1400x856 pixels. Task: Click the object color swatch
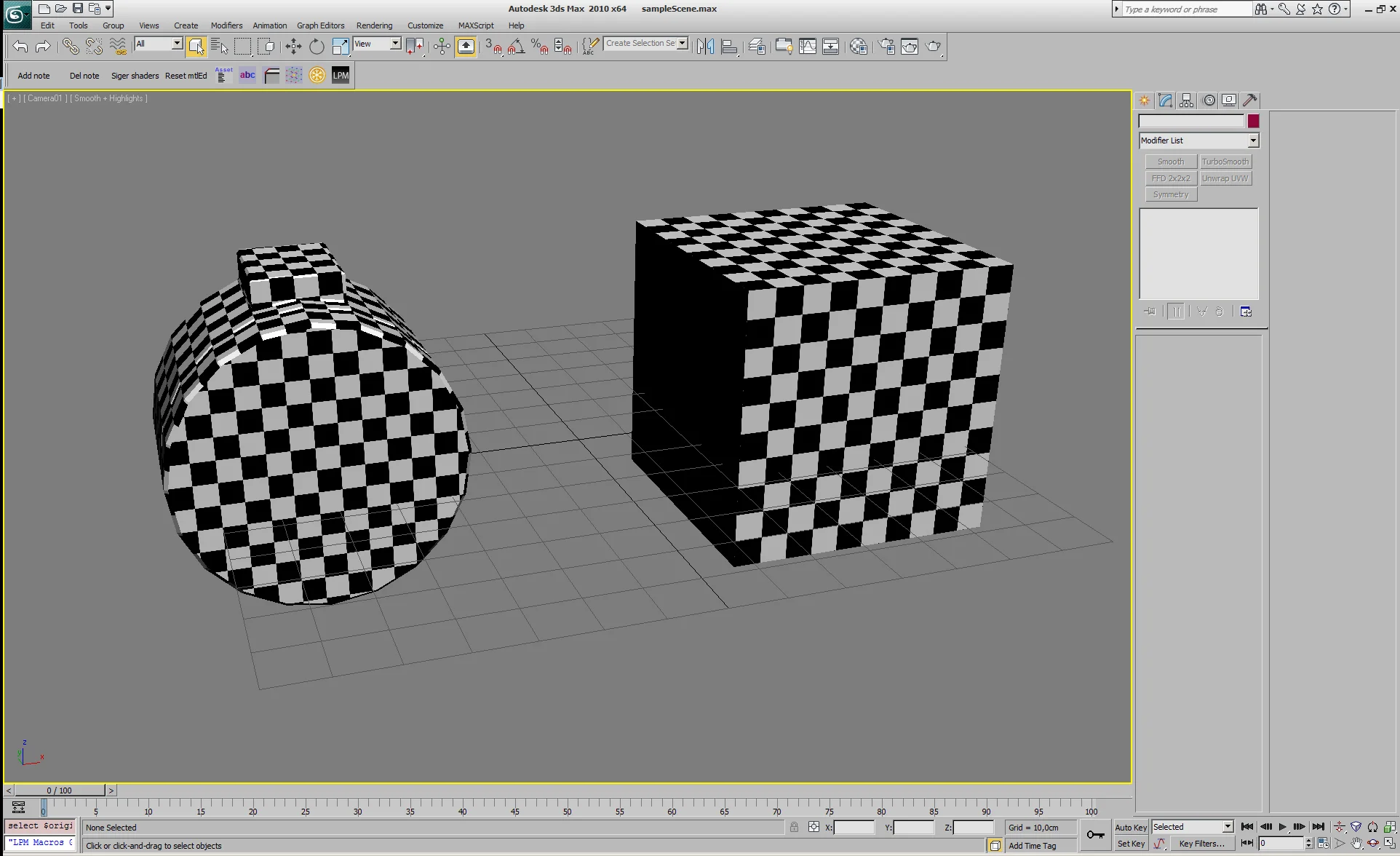[x=1253, y=122]
